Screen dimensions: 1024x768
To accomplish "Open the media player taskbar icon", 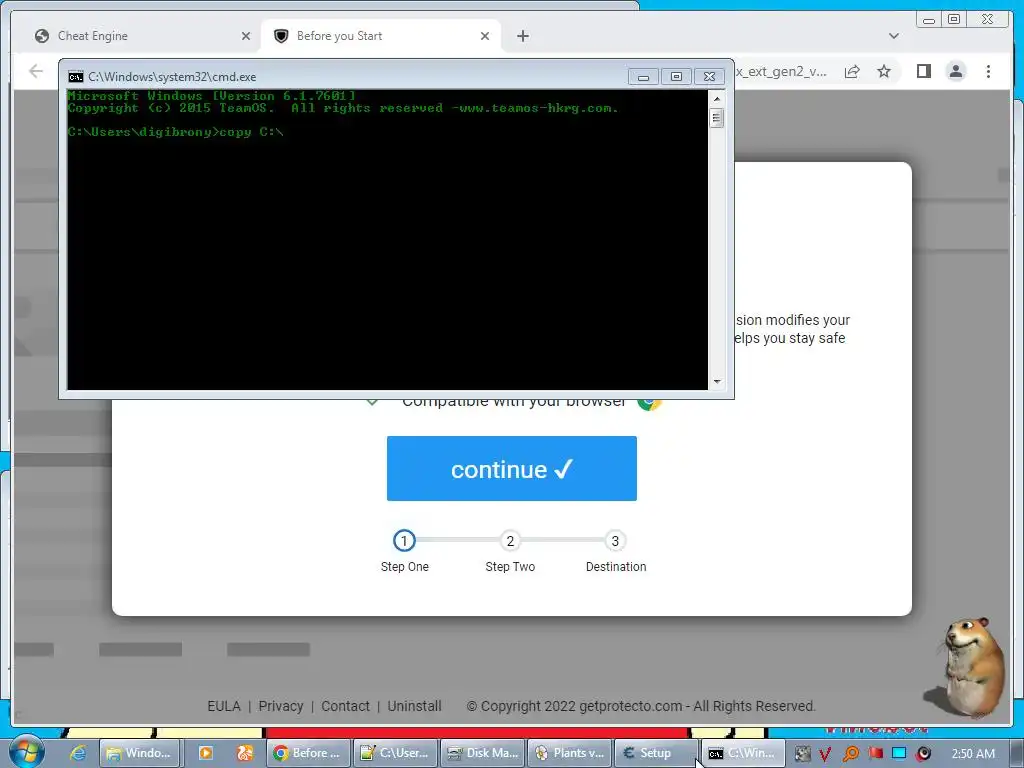I will pos(205,753).
